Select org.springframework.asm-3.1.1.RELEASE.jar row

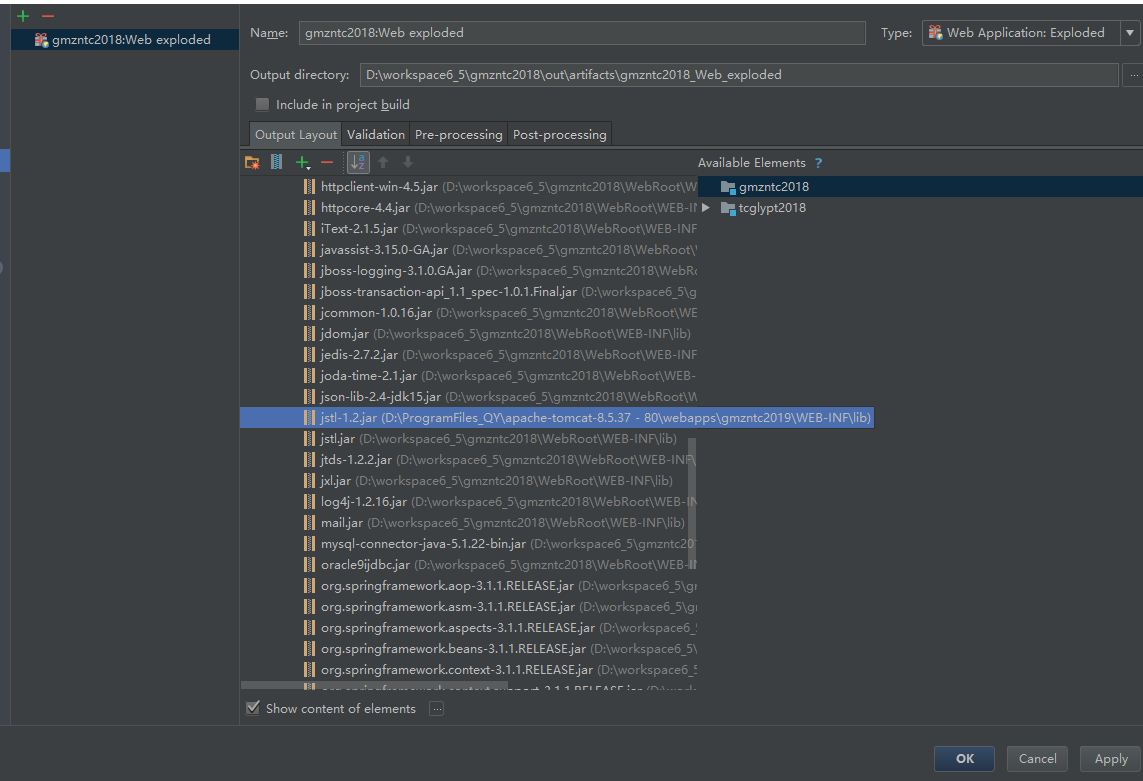click(x=469, y=607)
